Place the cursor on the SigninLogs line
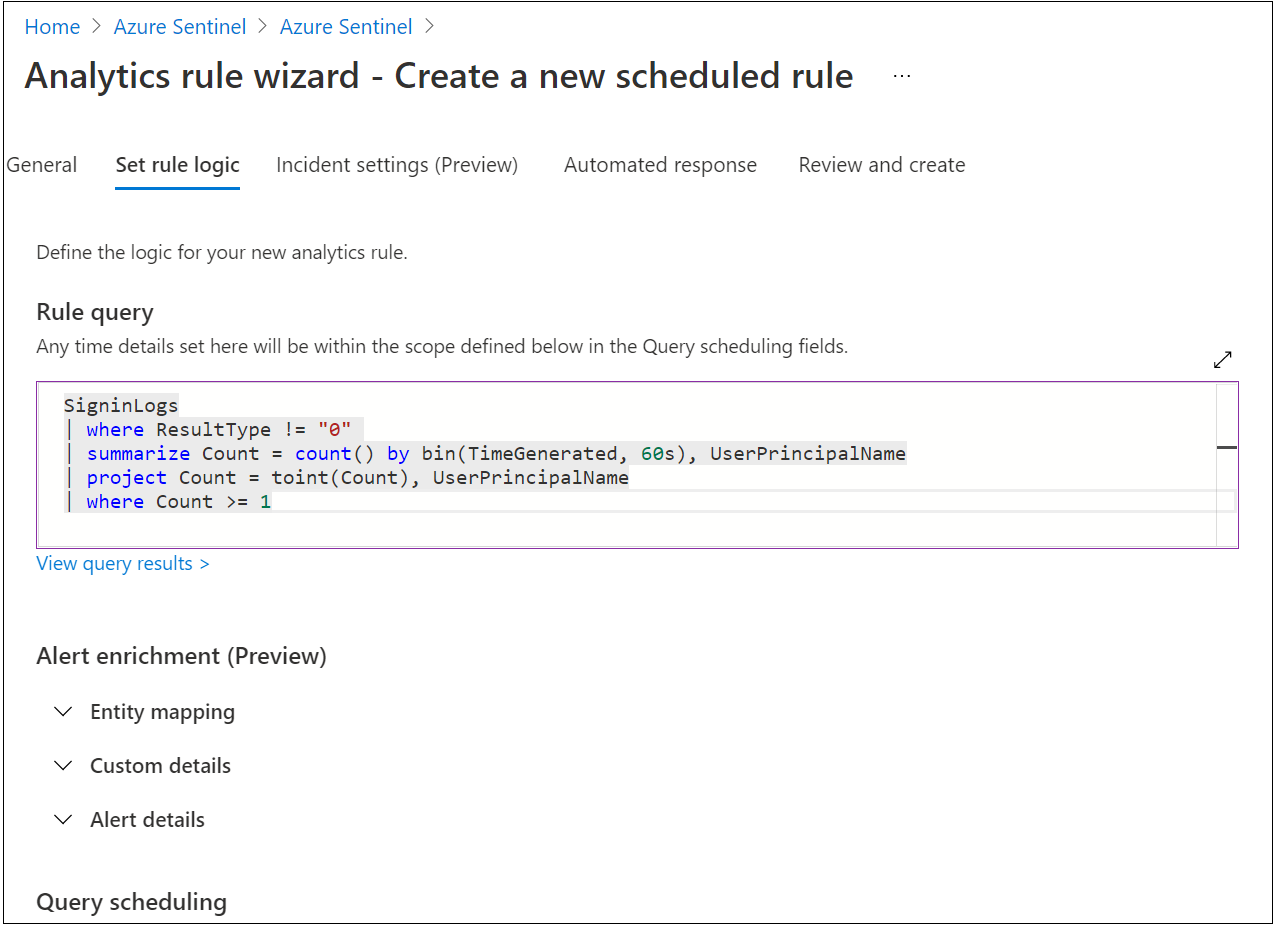The height and width of the screenshot is (928, 1275). pos(120,405)
